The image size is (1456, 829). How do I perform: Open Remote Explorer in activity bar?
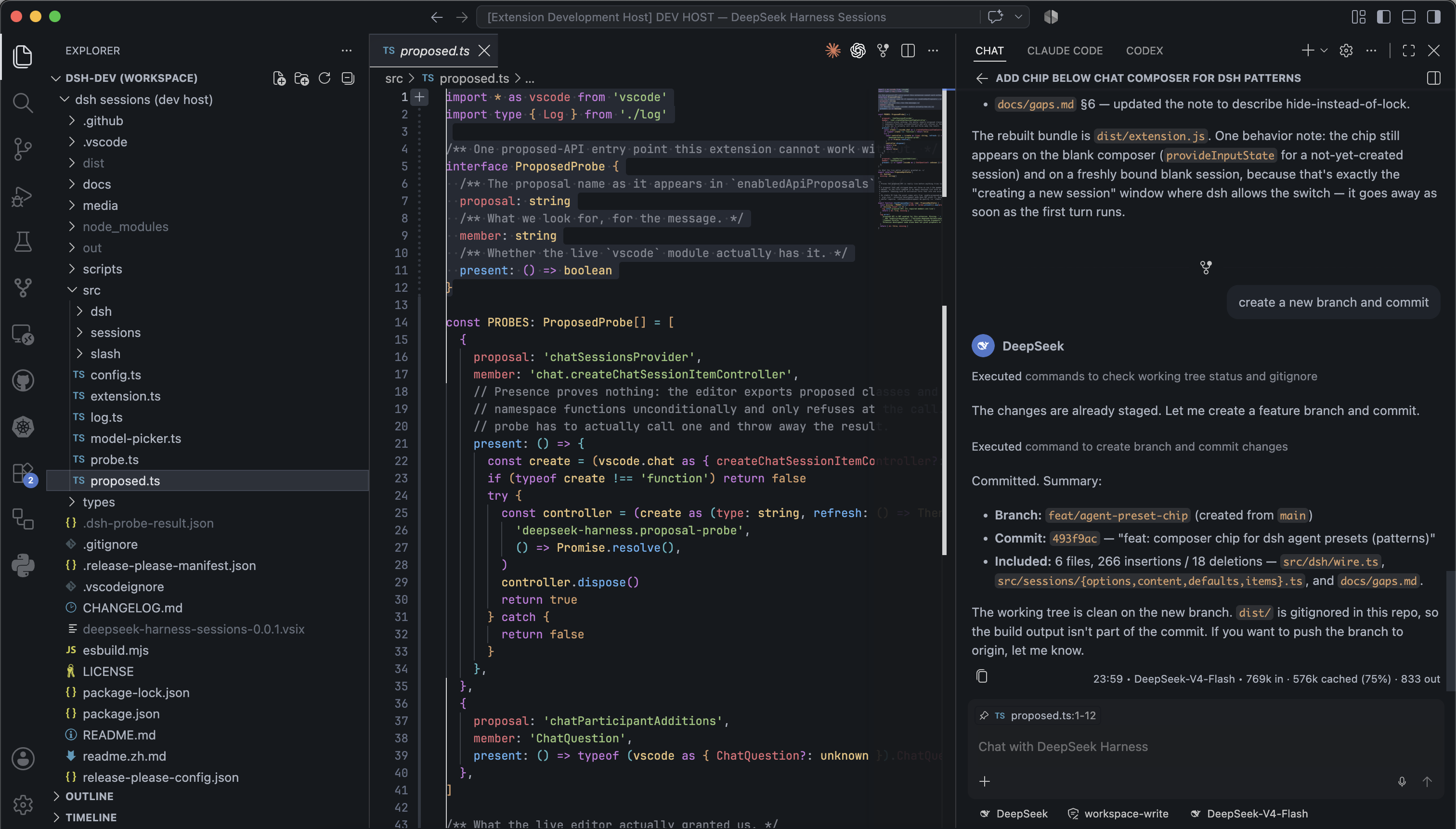[x=23, y=334]
